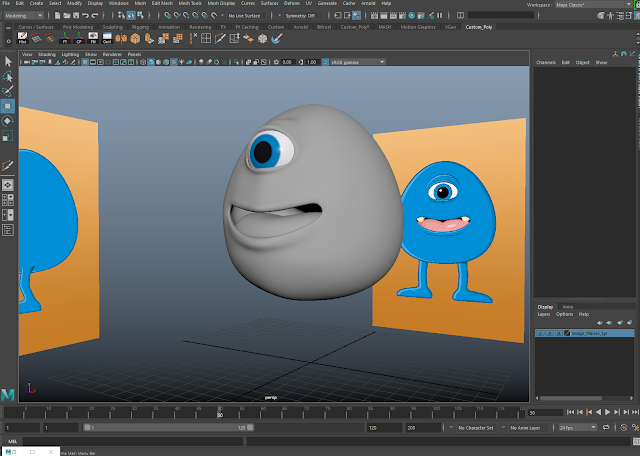Image resolution: width=640 pixels, height=456 pixels.
Task: Open the time slider auto key icon
Action: 624,427
